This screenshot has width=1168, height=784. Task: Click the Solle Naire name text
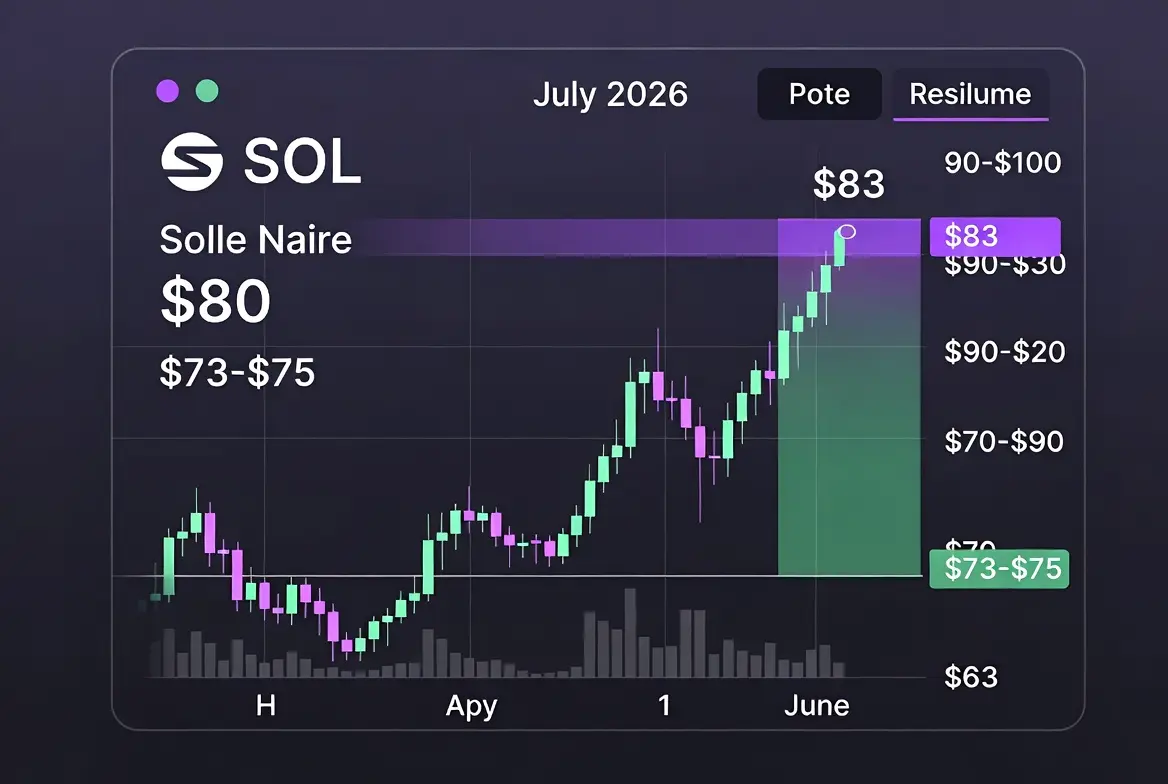(256, 240)
